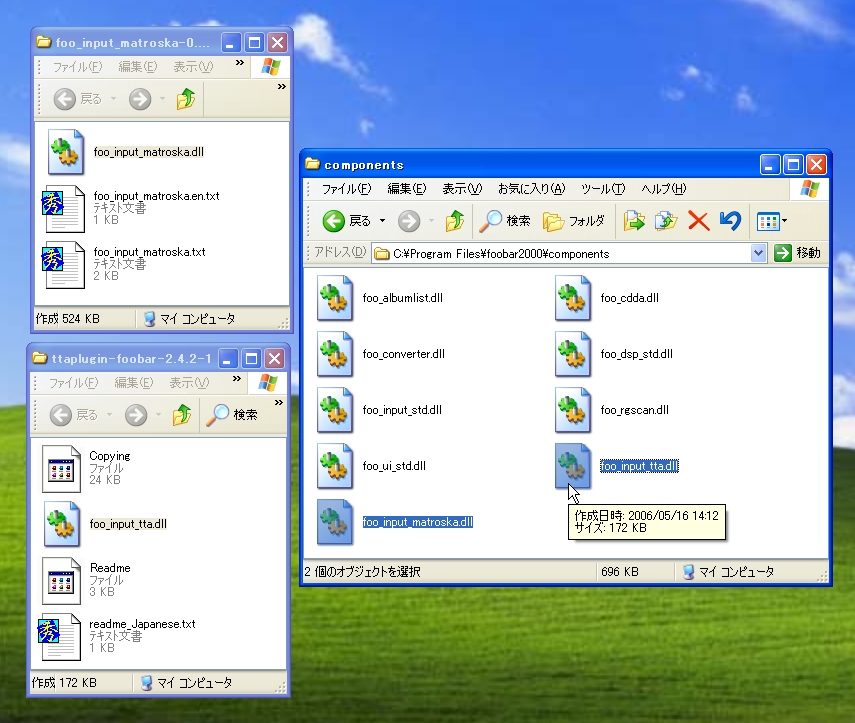Open 表示(V) menu in components window
This screenshot has height=723, width=855.
462,189
